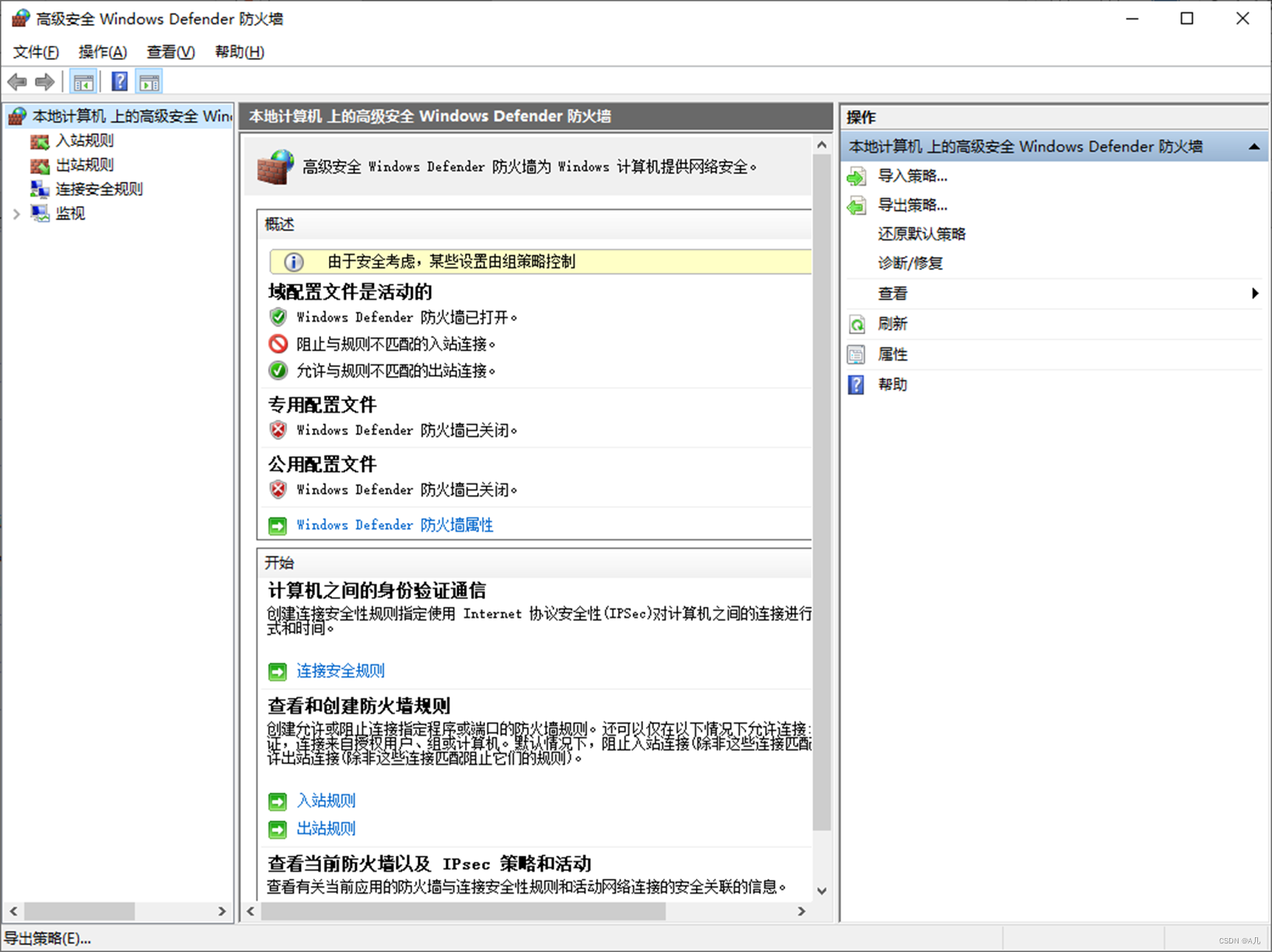Click the green arrow icon beside 连接安全规则 link
The image size is (1272, 952).
(278, 671)
